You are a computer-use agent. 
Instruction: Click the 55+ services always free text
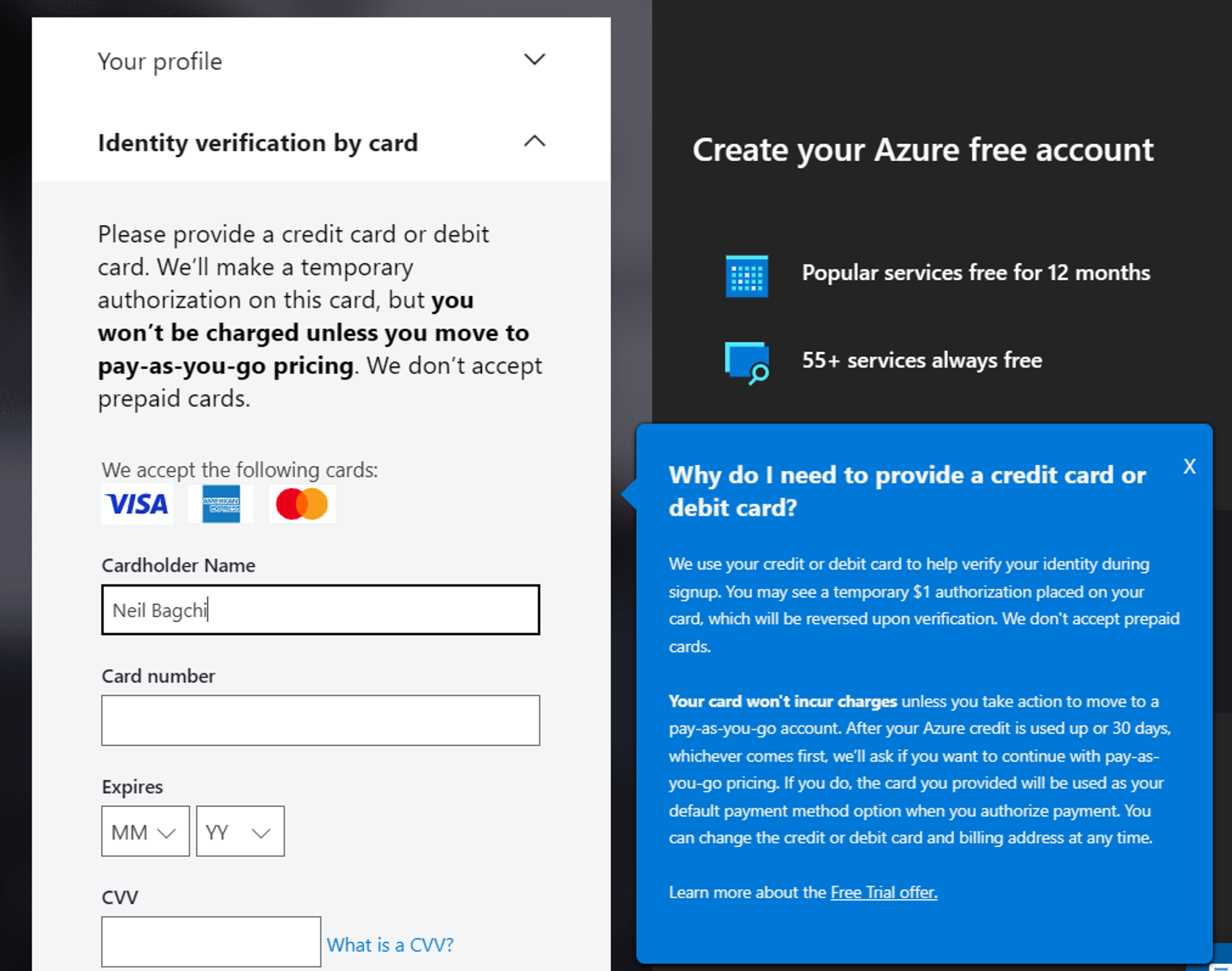922,360
